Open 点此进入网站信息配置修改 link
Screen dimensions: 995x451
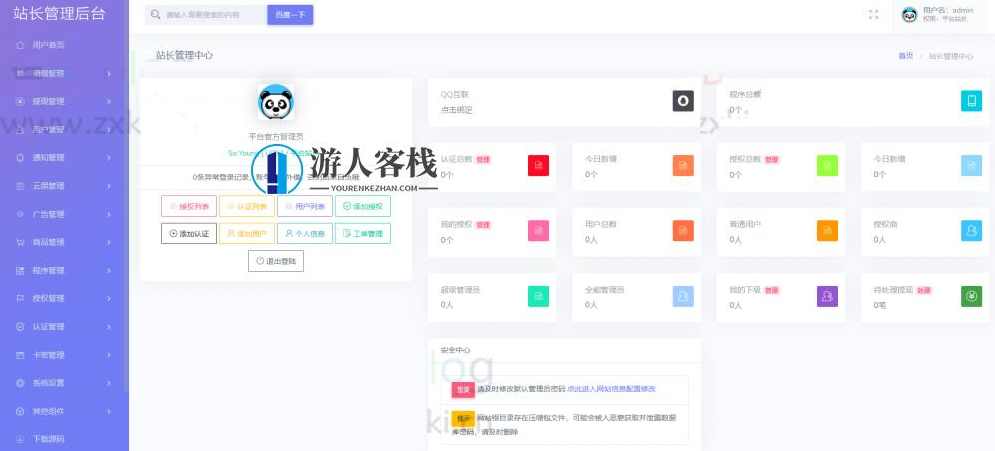coord(611,389)
